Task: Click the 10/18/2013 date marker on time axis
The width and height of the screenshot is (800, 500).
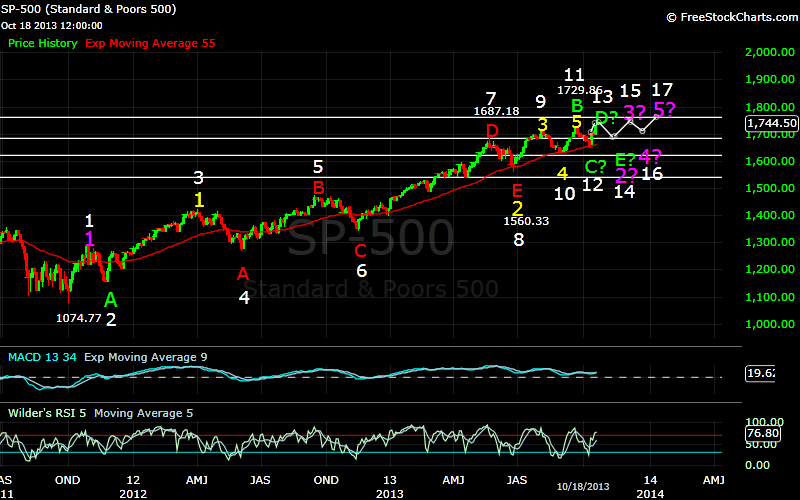Action: (583, 487)
